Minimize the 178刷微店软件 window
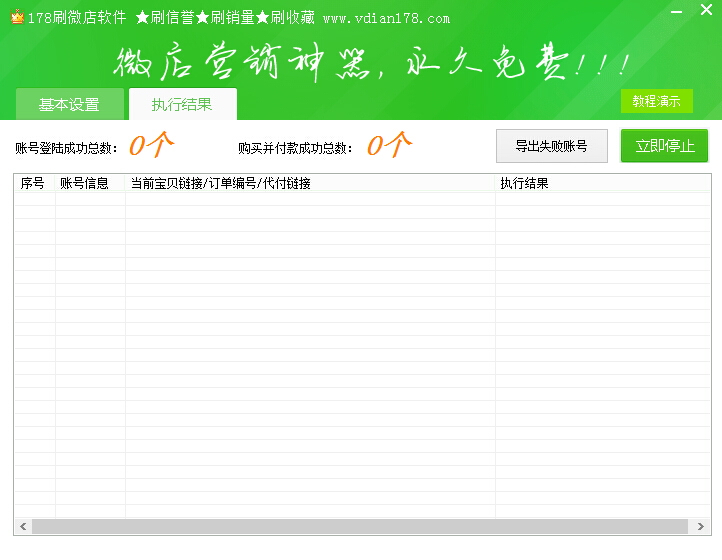 [676, 11]
